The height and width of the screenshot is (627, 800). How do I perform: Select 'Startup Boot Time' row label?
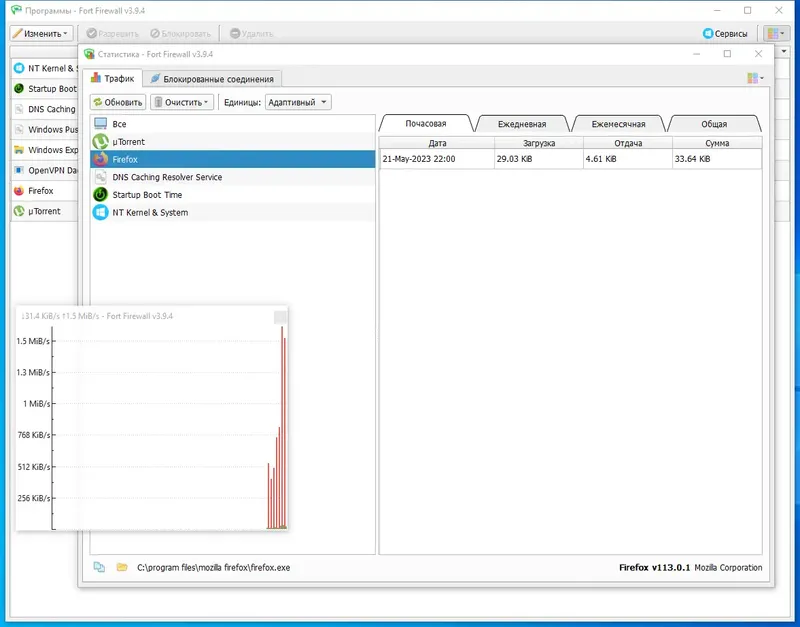tap(147, 194)
